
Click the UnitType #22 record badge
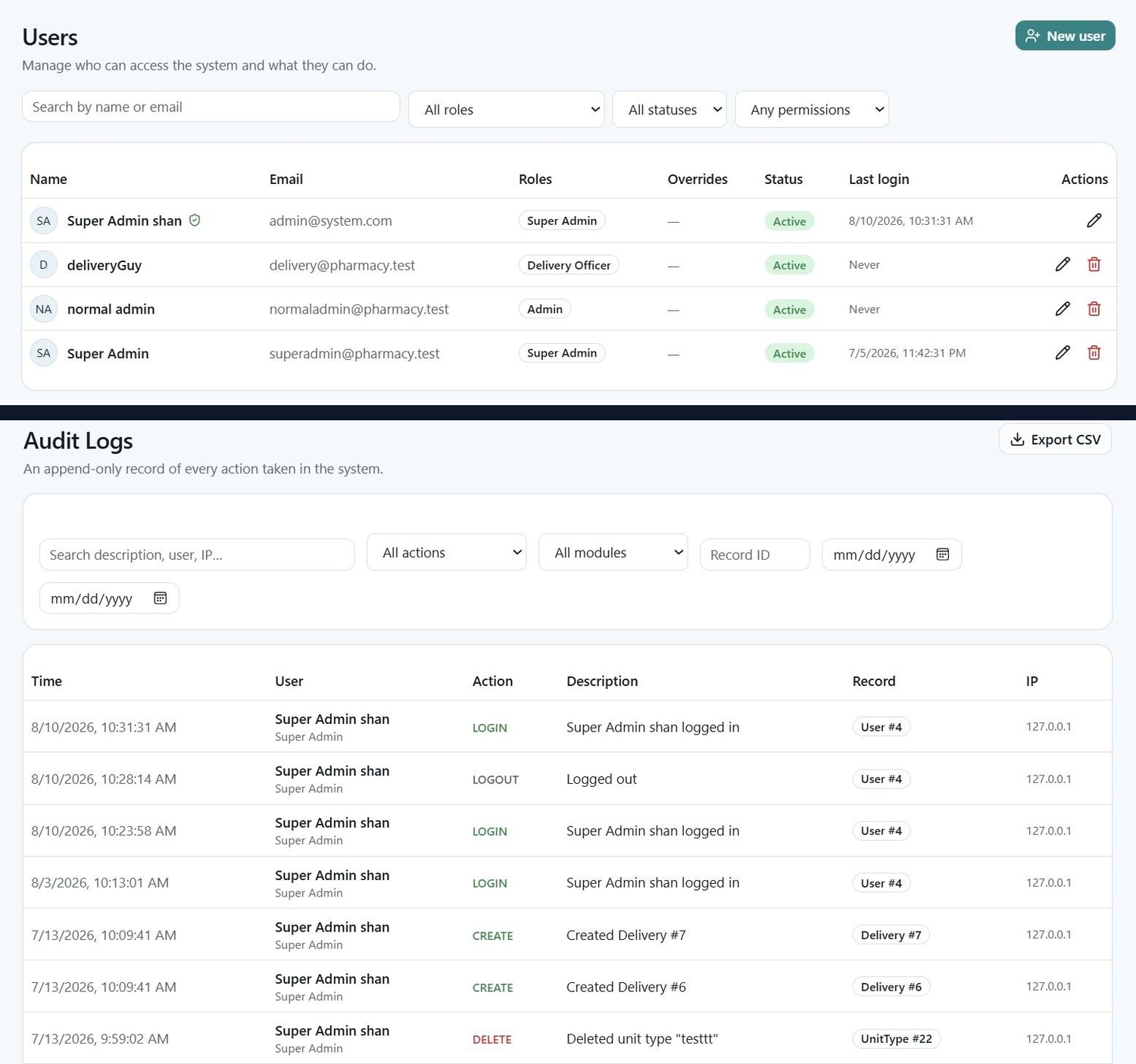pyautogui.click(x=896, y=1038)
